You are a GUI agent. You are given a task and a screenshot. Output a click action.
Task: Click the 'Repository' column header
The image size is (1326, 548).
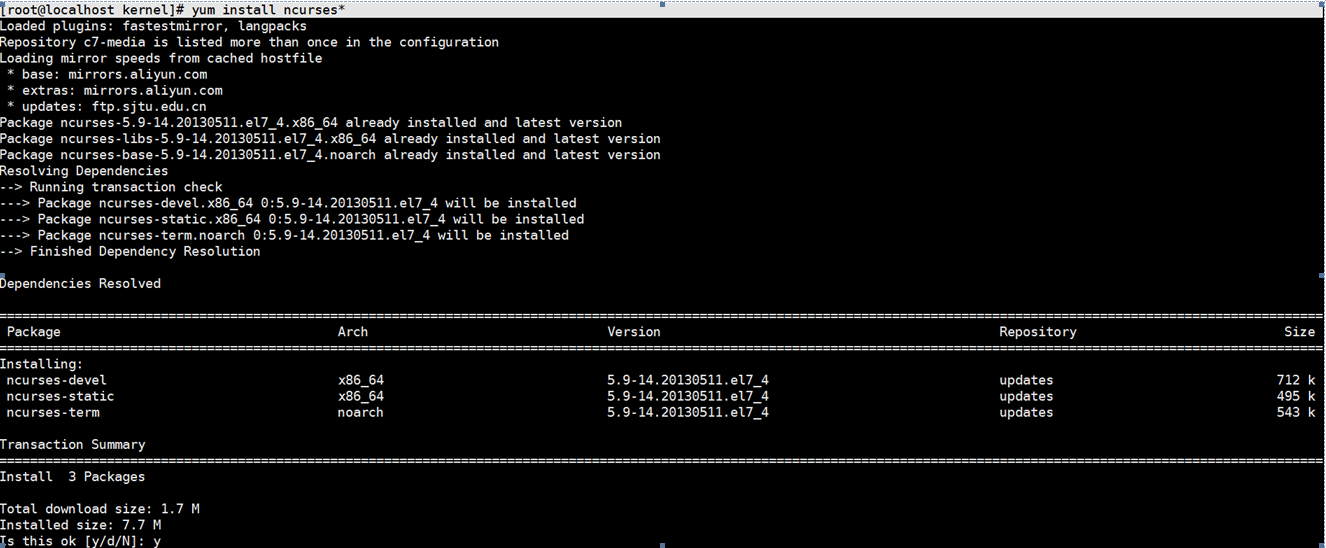[x=1038, y=332]
